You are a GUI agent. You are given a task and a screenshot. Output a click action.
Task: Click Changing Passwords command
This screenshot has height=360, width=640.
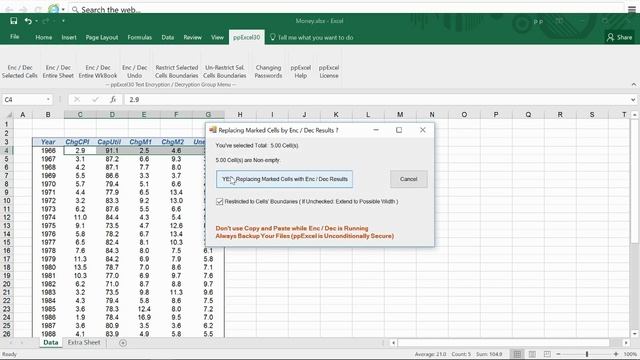[x=268, y=71]
